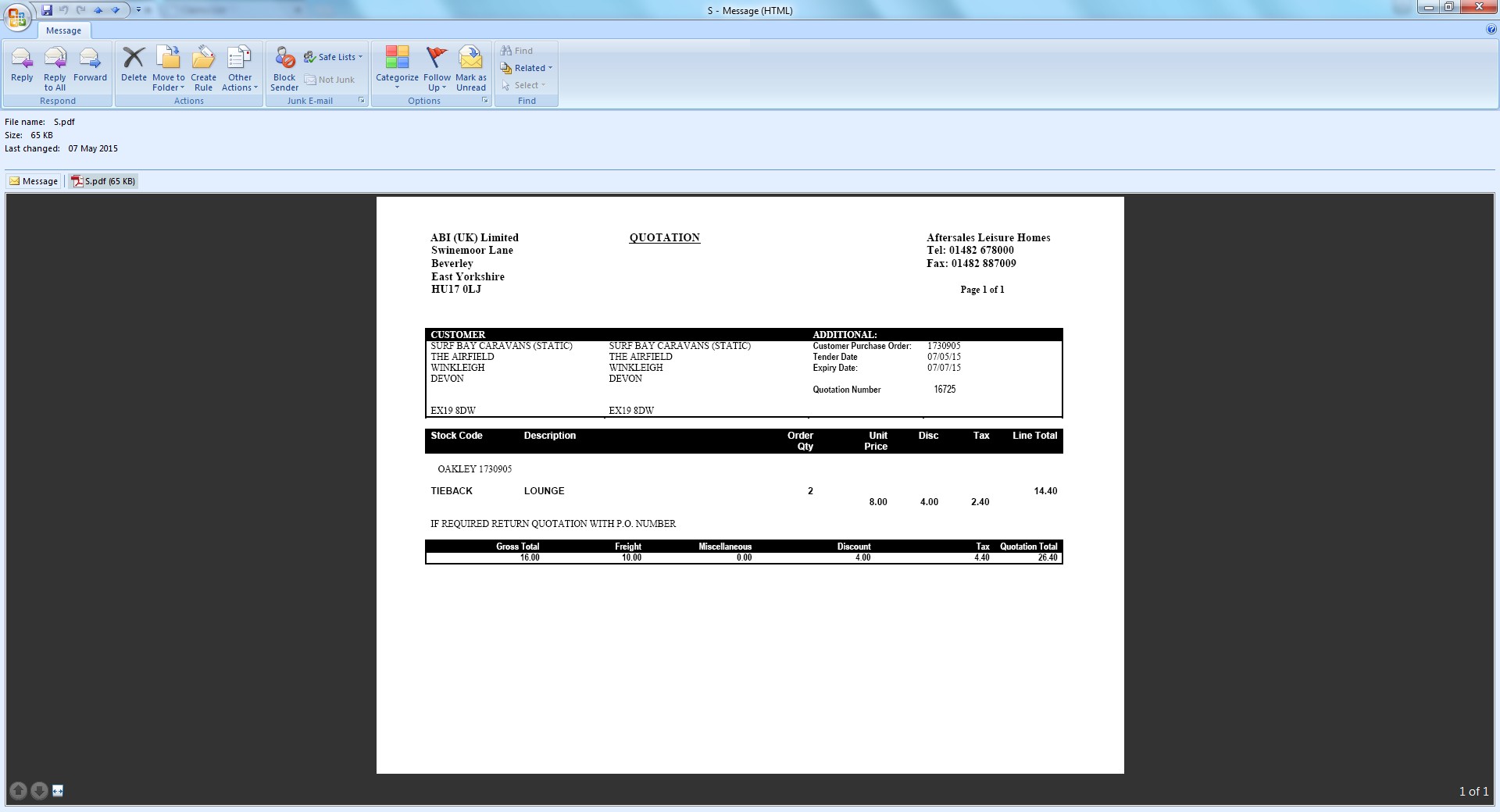
Task: Click the Tel: 01482 678000 line
Action: [x=970, y=251]
